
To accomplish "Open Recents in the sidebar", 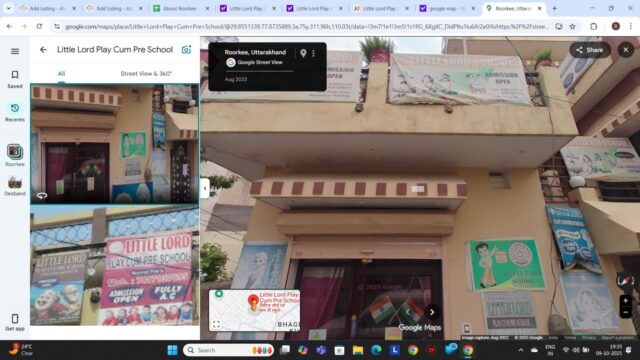I will [x=15, y=112].
